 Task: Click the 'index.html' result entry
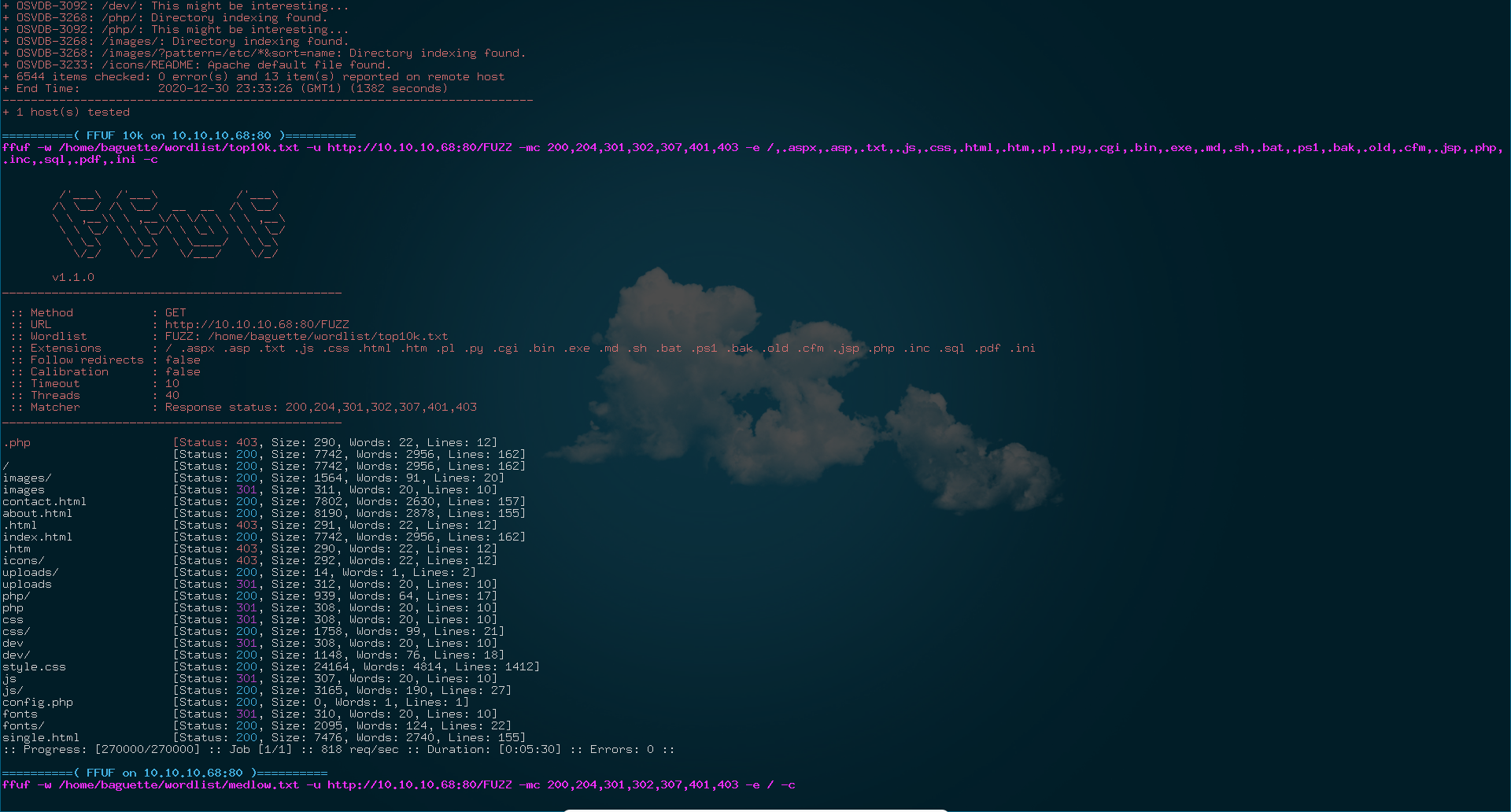click(264, 537)
